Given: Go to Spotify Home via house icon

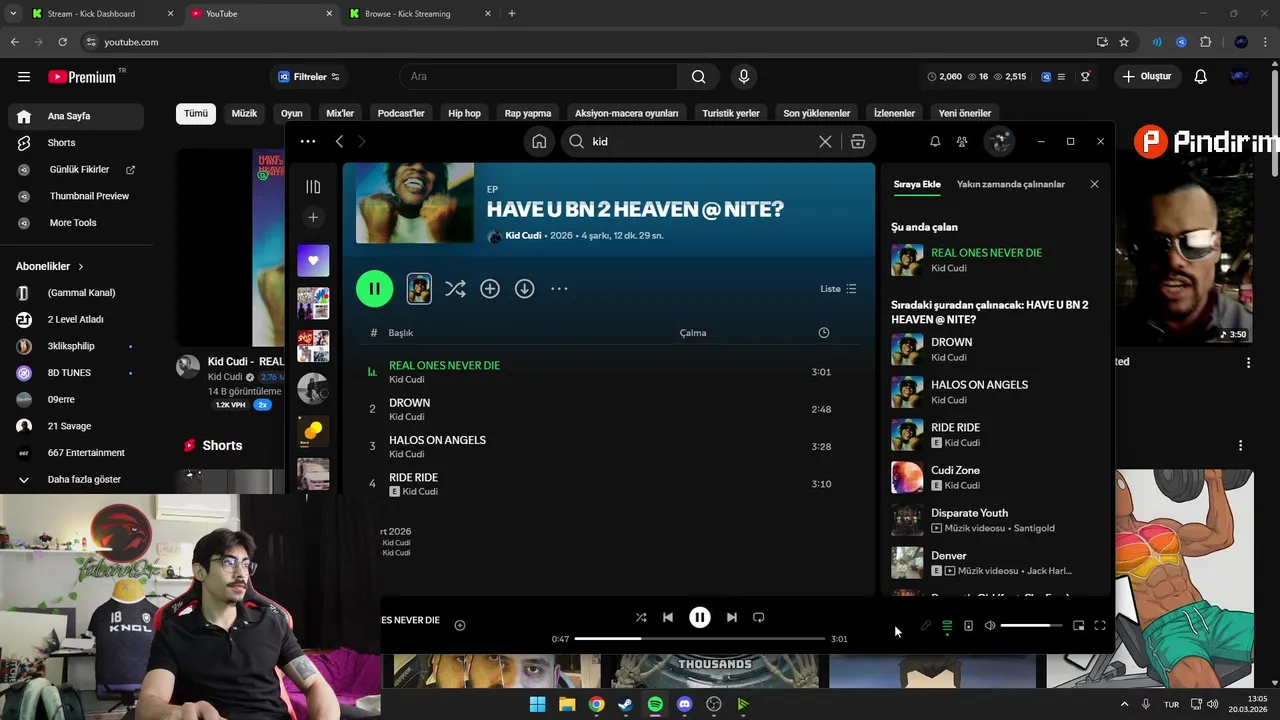Looking at the screenshot, I should (539, 142).
